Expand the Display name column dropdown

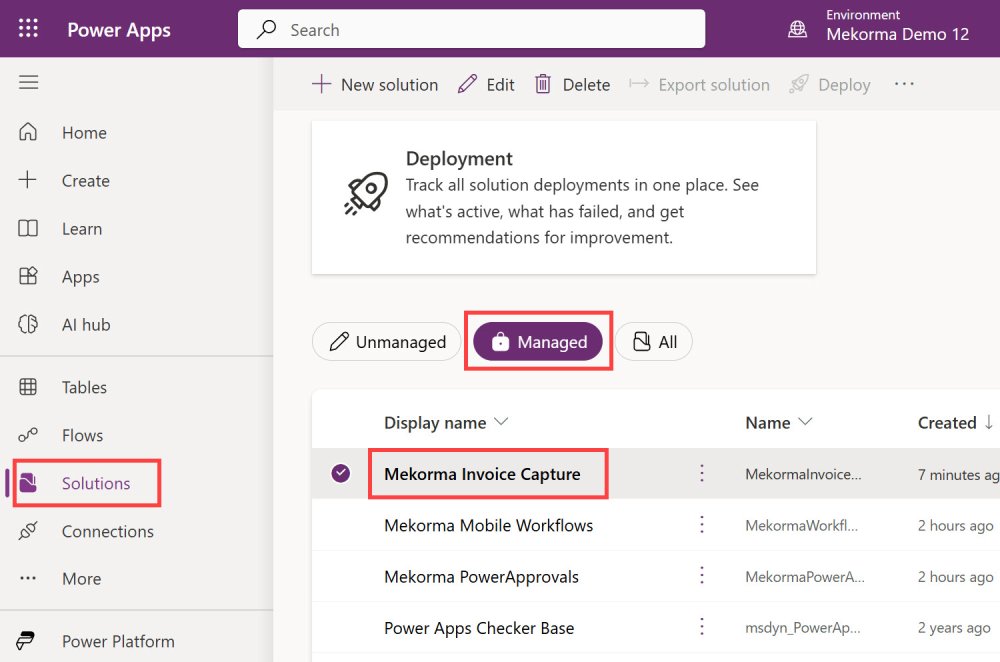click(x=501, y=422)
